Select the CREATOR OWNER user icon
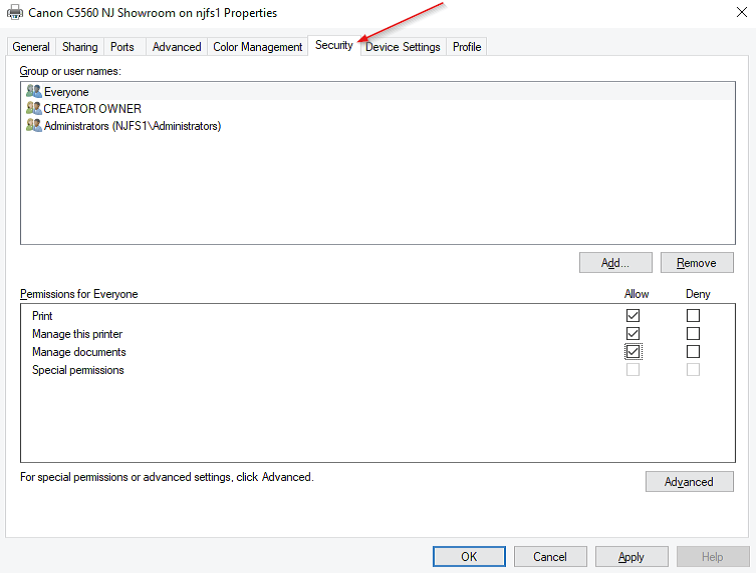The height and width of the screenshot is (573, 756). tap(34, 109)
